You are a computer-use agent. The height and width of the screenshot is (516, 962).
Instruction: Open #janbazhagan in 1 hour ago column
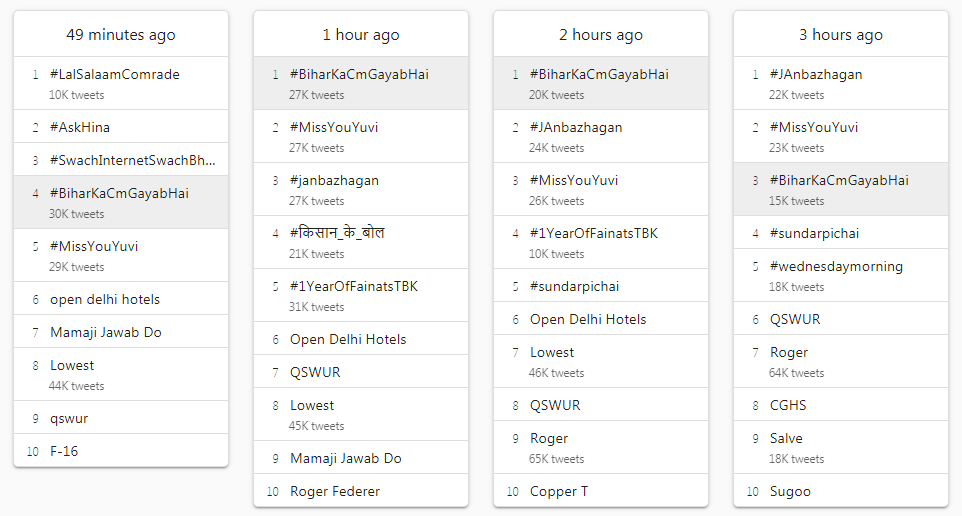361,190
